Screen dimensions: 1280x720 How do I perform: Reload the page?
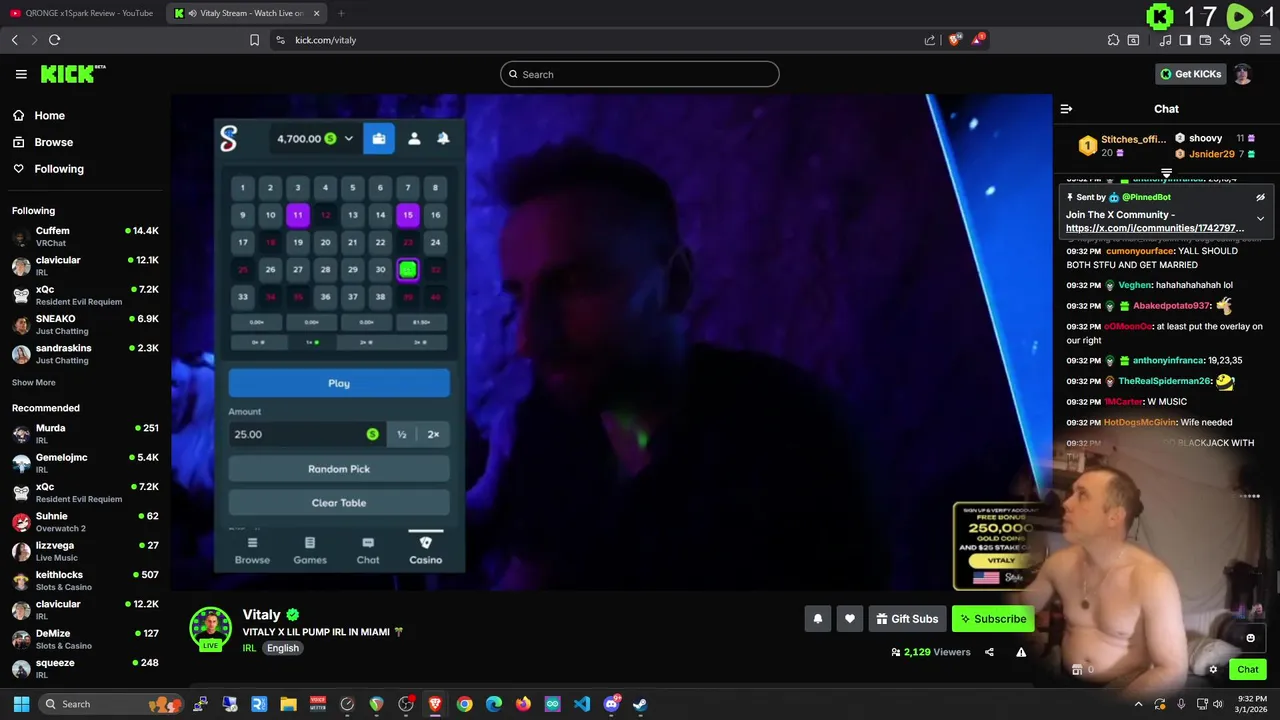(54, 40)
